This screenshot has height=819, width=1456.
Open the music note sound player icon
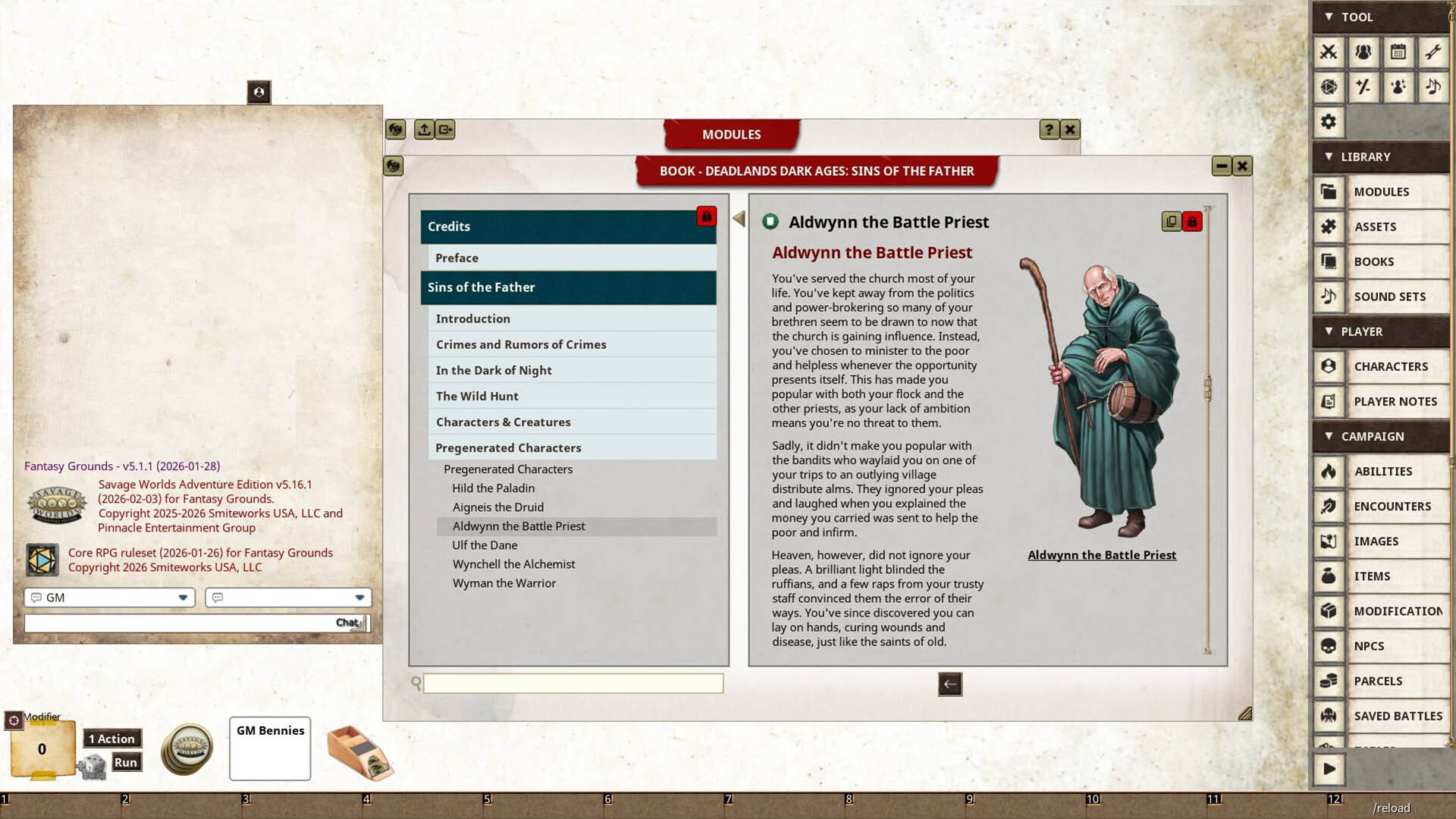click(x=1433, y=86)
